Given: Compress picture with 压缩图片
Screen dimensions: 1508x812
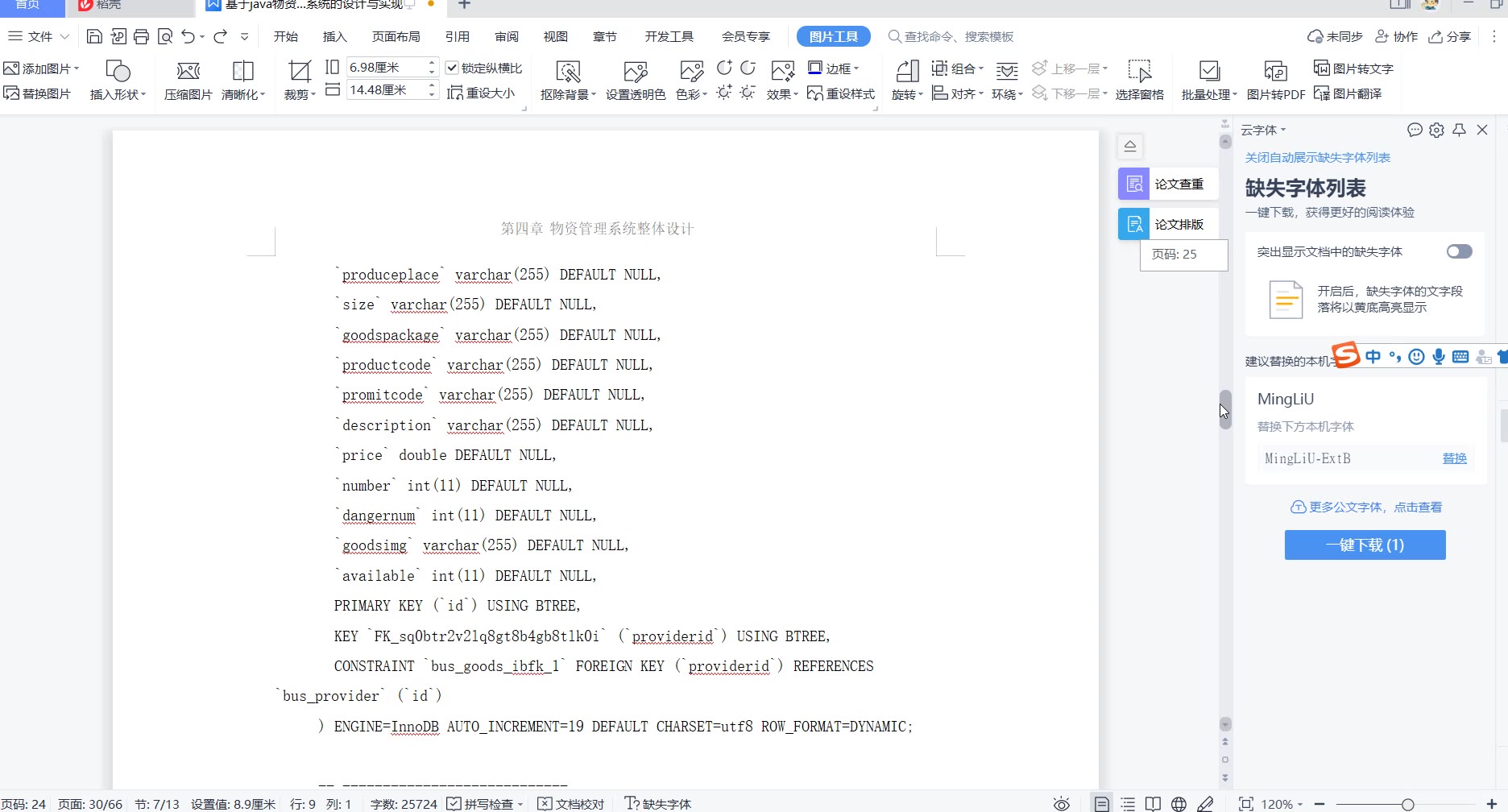Looking at the screenshot, I should point(188,81).
